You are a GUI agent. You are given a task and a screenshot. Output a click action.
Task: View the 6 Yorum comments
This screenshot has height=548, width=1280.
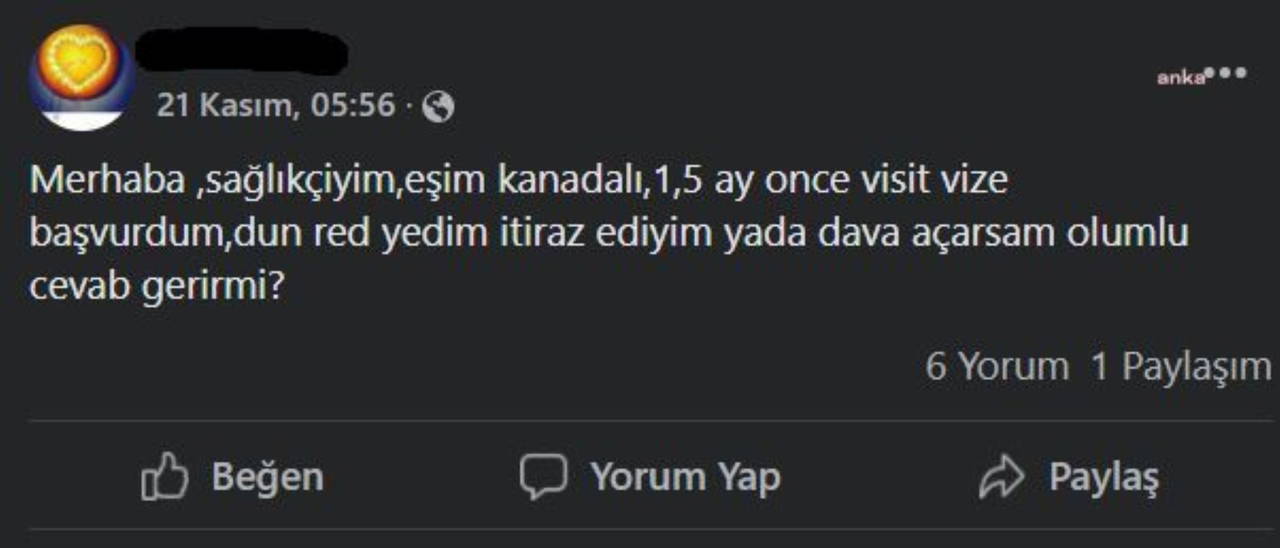996,367
